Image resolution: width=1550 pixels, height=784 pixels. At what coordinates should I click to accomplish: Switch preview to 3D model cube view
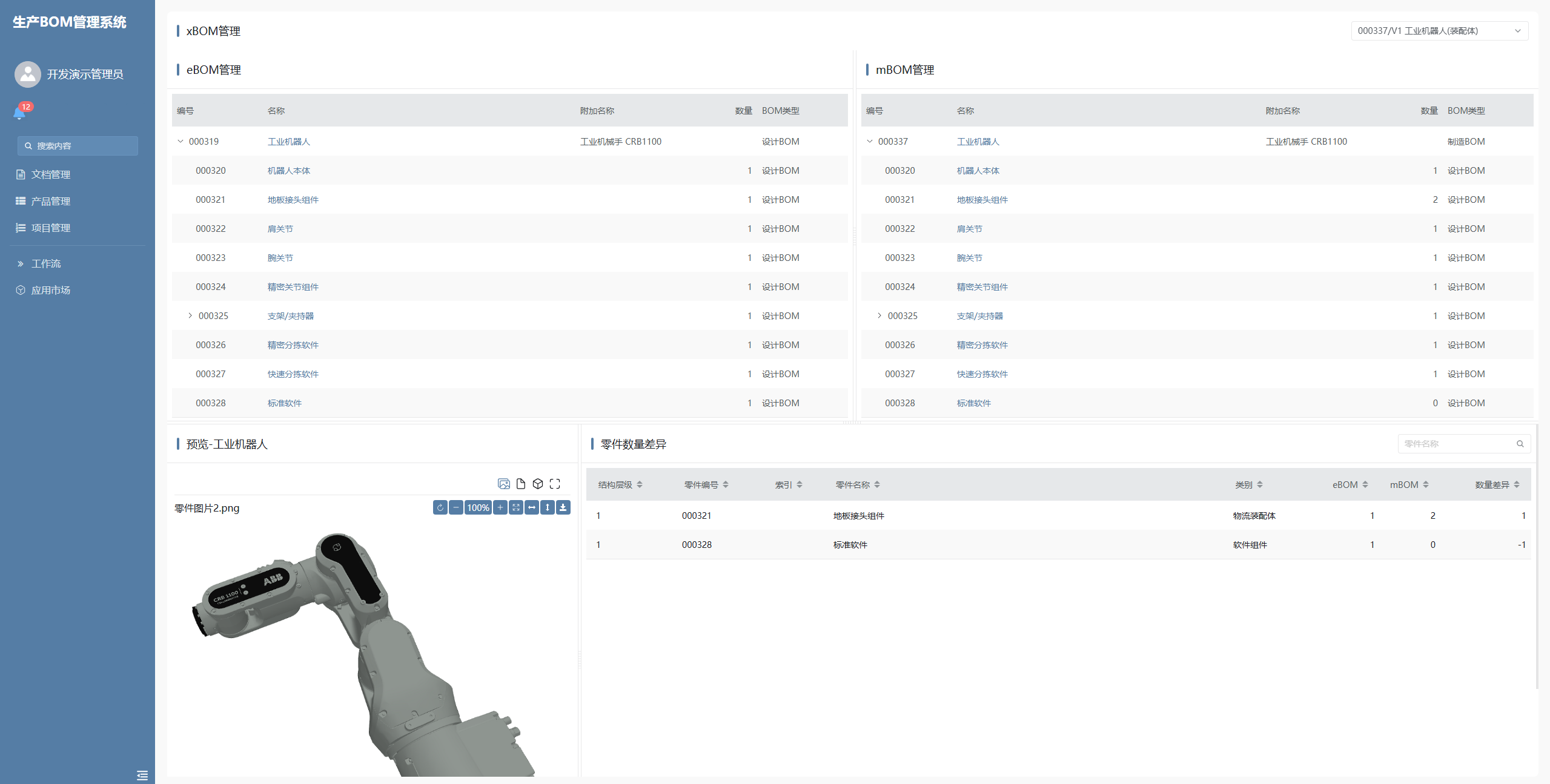[537, 484]
